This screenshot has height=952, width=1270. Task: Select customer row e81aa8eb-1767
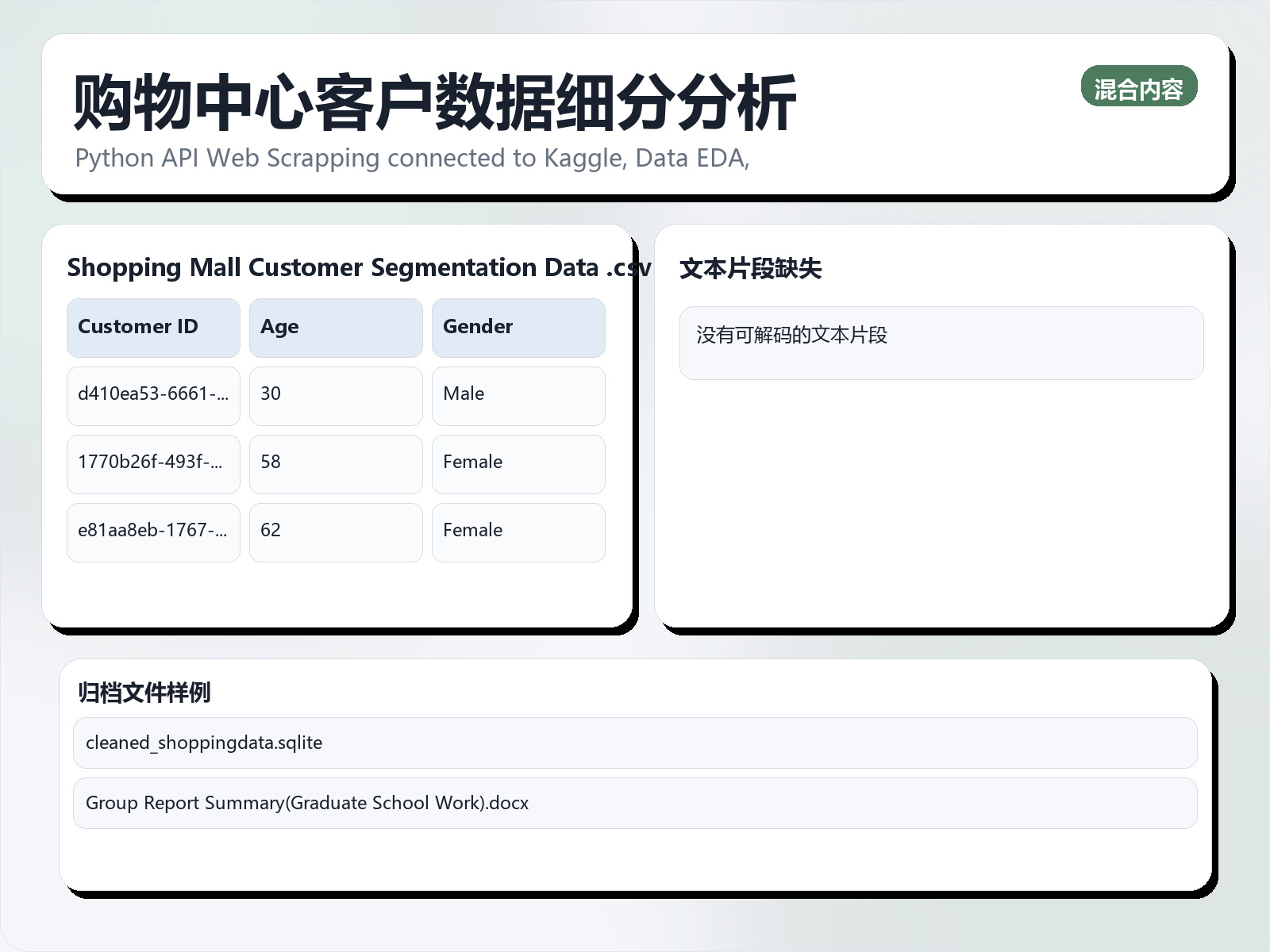pyautogui.click(x=152, y=532)
